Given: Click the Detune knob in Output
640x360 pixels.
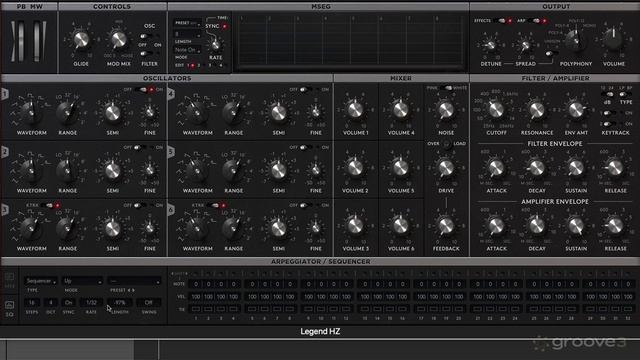Looking at the screenshot, I should coord(491,46).
